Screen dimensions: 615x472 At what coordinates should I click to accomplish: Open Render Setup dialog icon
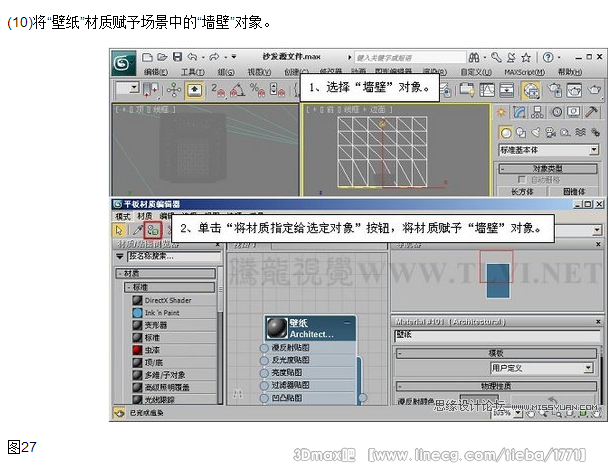tap(555, 90)
